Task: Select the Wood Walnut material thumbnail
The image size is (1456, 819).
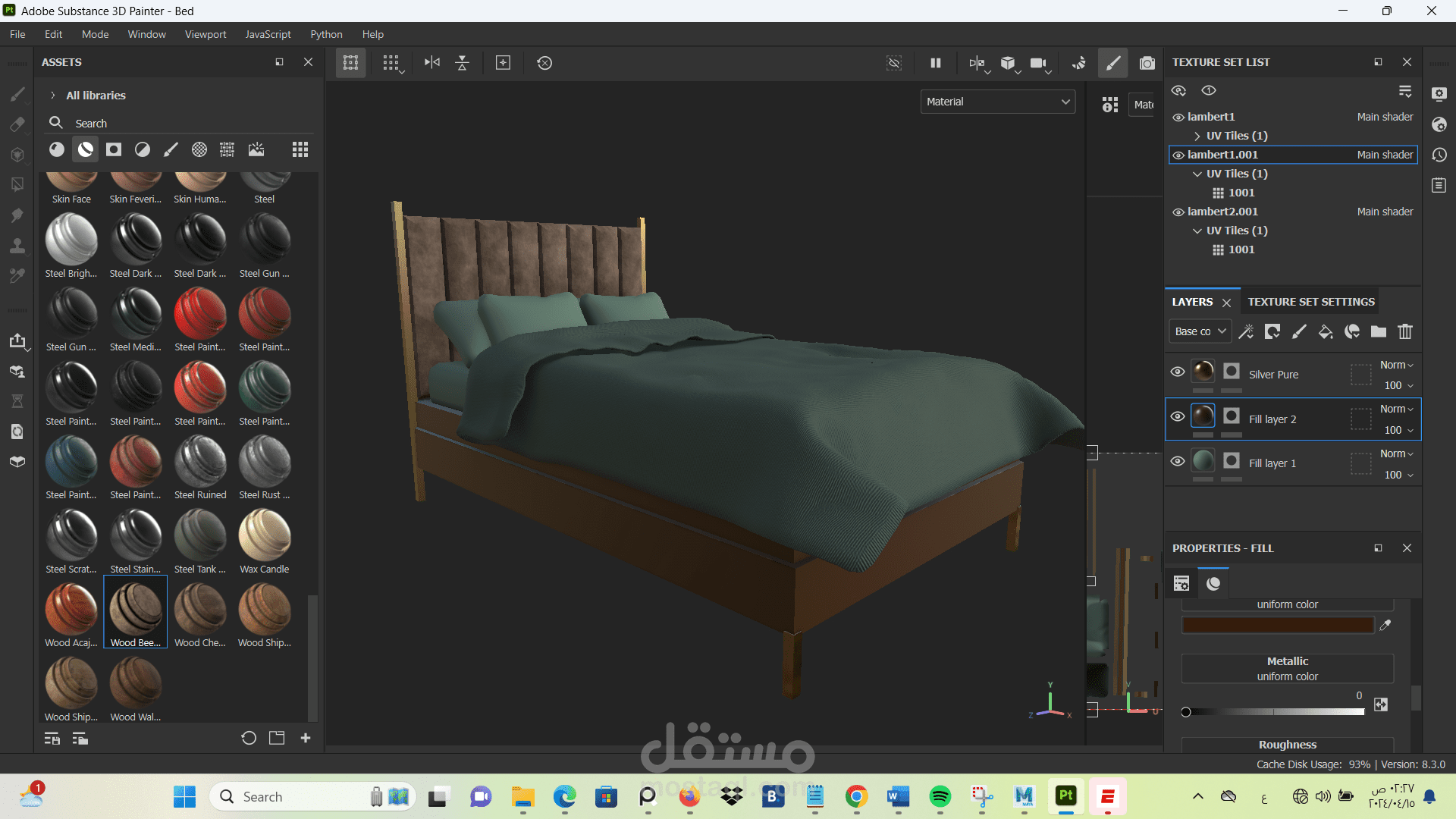Action: 136,682
